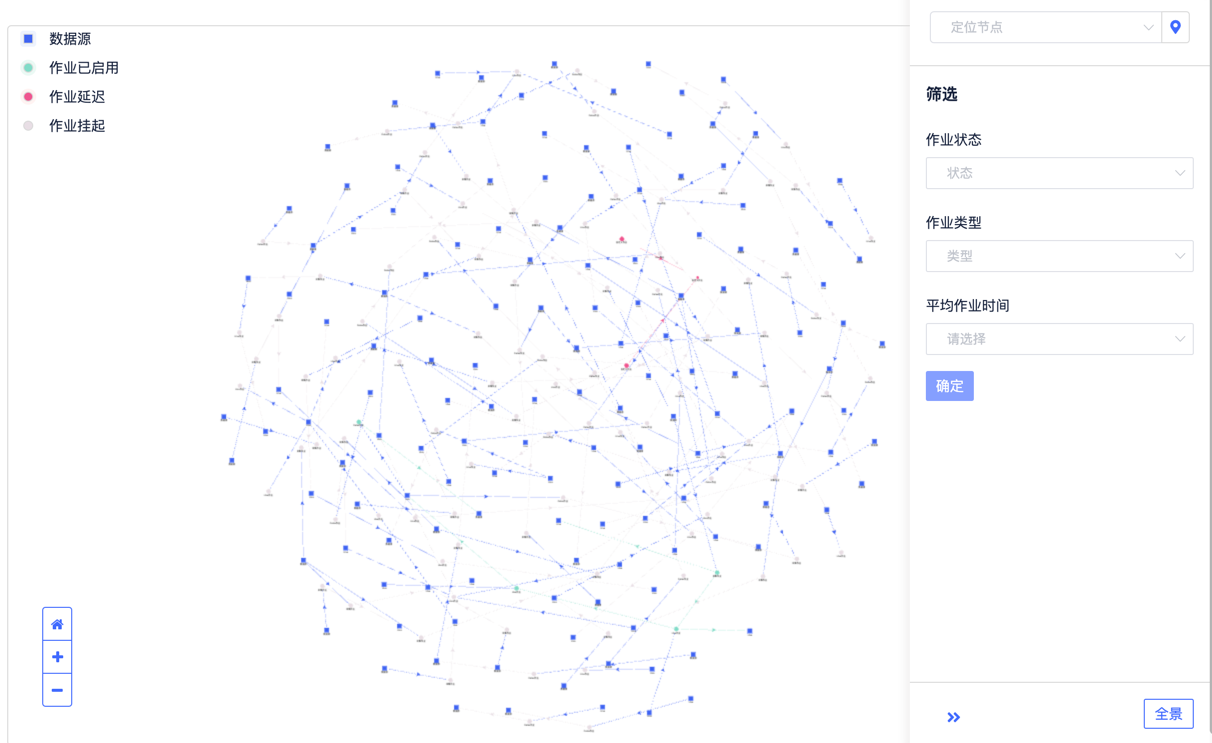Zoom in with the plus icon
The width and height of the screenshot is (1212, 743).
tap(57, 657)
